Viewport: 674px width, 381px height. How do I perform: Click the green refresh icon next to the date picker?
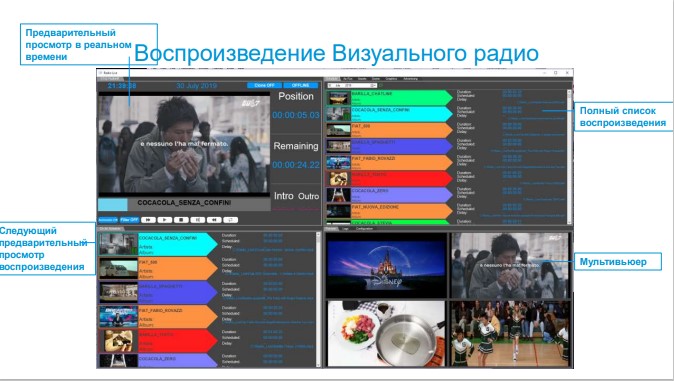380,86
